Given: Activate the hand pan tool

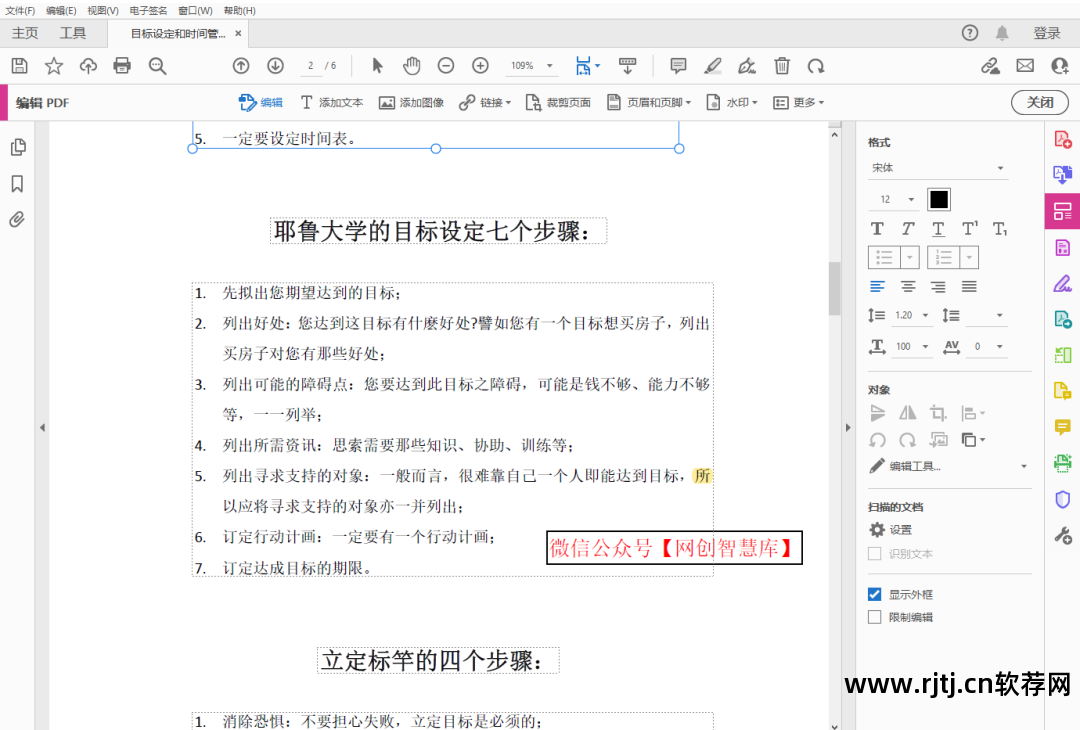Looking at the screenshot, I should pyautogui.click(x=412, y=66).
